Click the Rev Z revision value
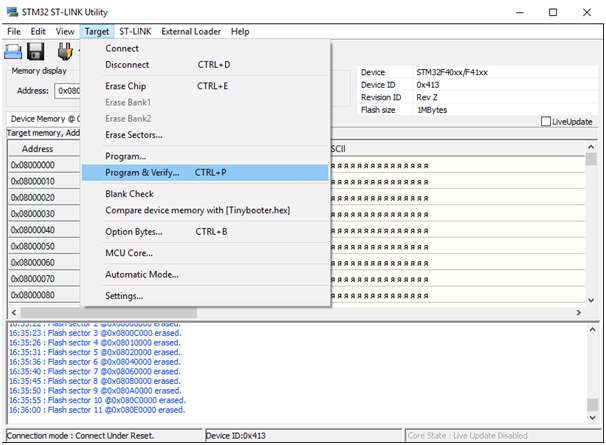Image resolution: width=606 pixels, height=445 pixels. click(427, 97)
